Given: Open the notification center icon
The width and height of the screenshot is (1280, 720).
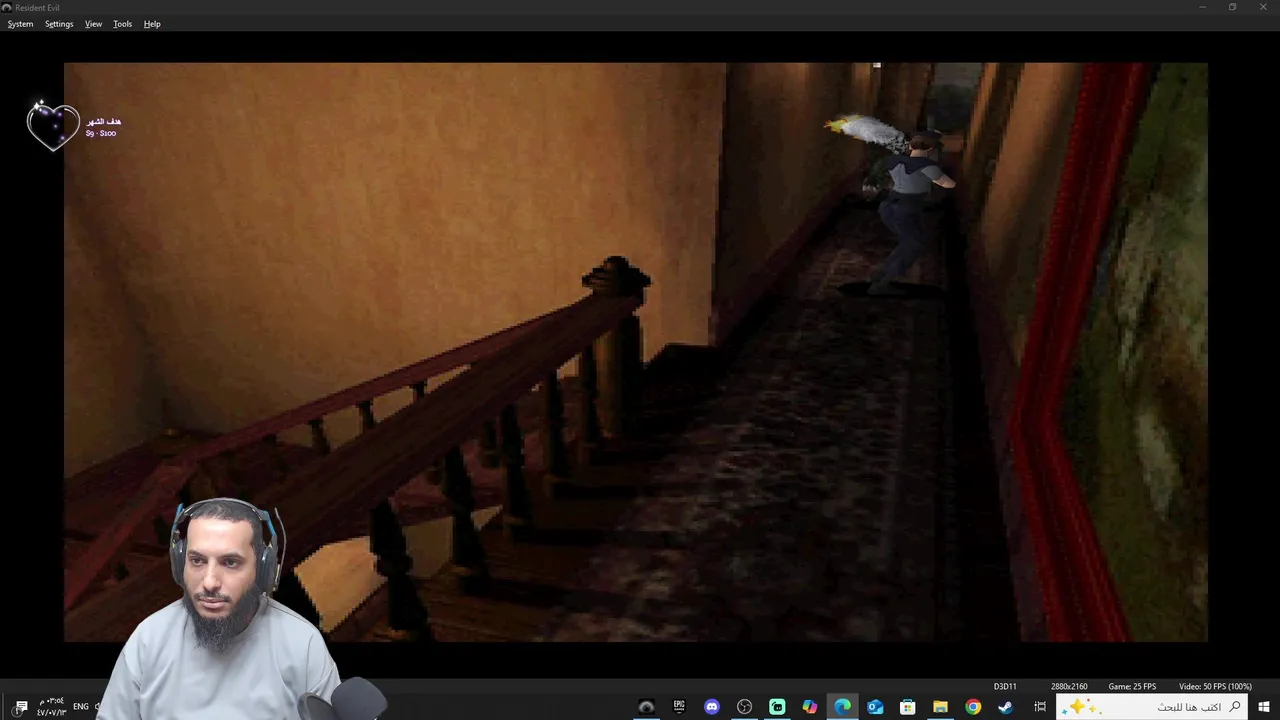Looking at the screenshot, I should point(21,707).
